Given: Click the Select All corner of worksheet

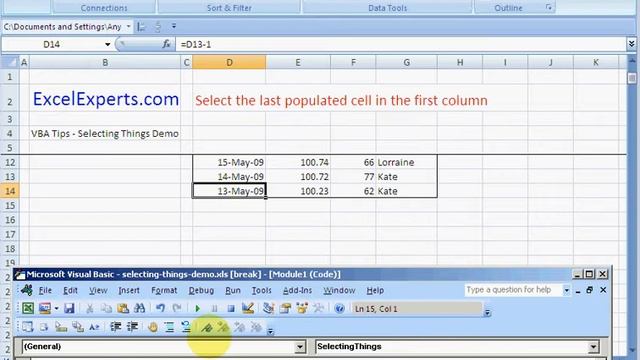Looking at the screenshot, I should (x=10, y=62).
